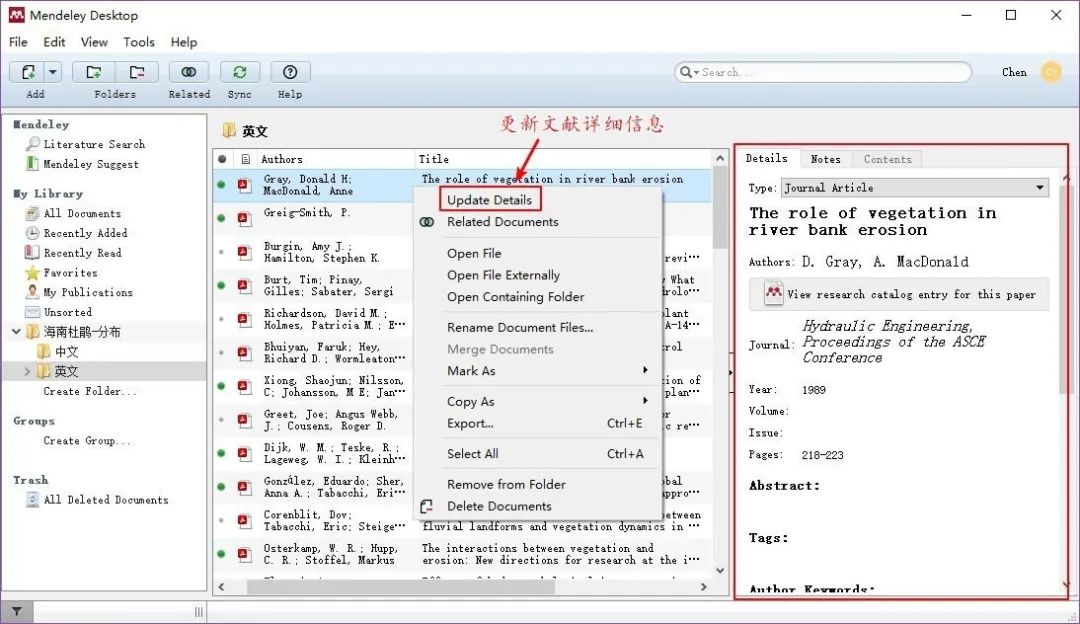Screen dimensions: 1080x624
Task: Open the Add button dropdown arrow
Action: click(53, 72)
